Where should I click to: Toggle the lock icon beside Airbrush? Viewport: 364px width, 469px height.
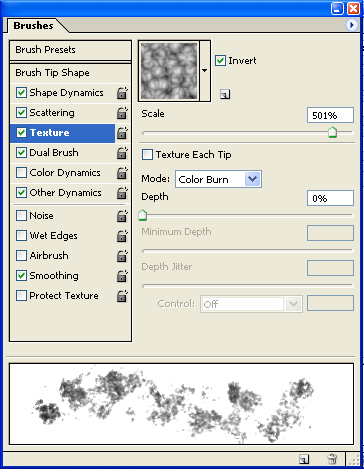click(x=122, y=256)
